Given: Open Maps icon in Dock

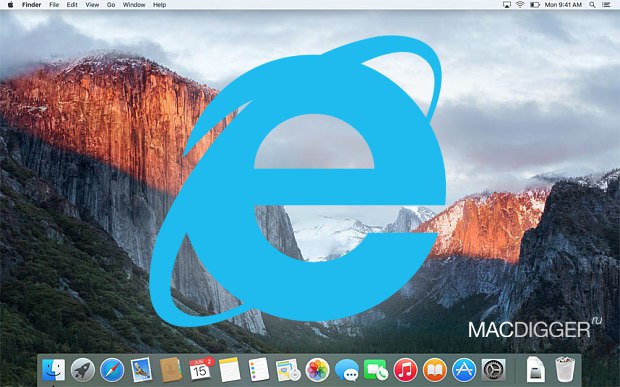Looking at the screenshot, I should click(x=288, y=370).
